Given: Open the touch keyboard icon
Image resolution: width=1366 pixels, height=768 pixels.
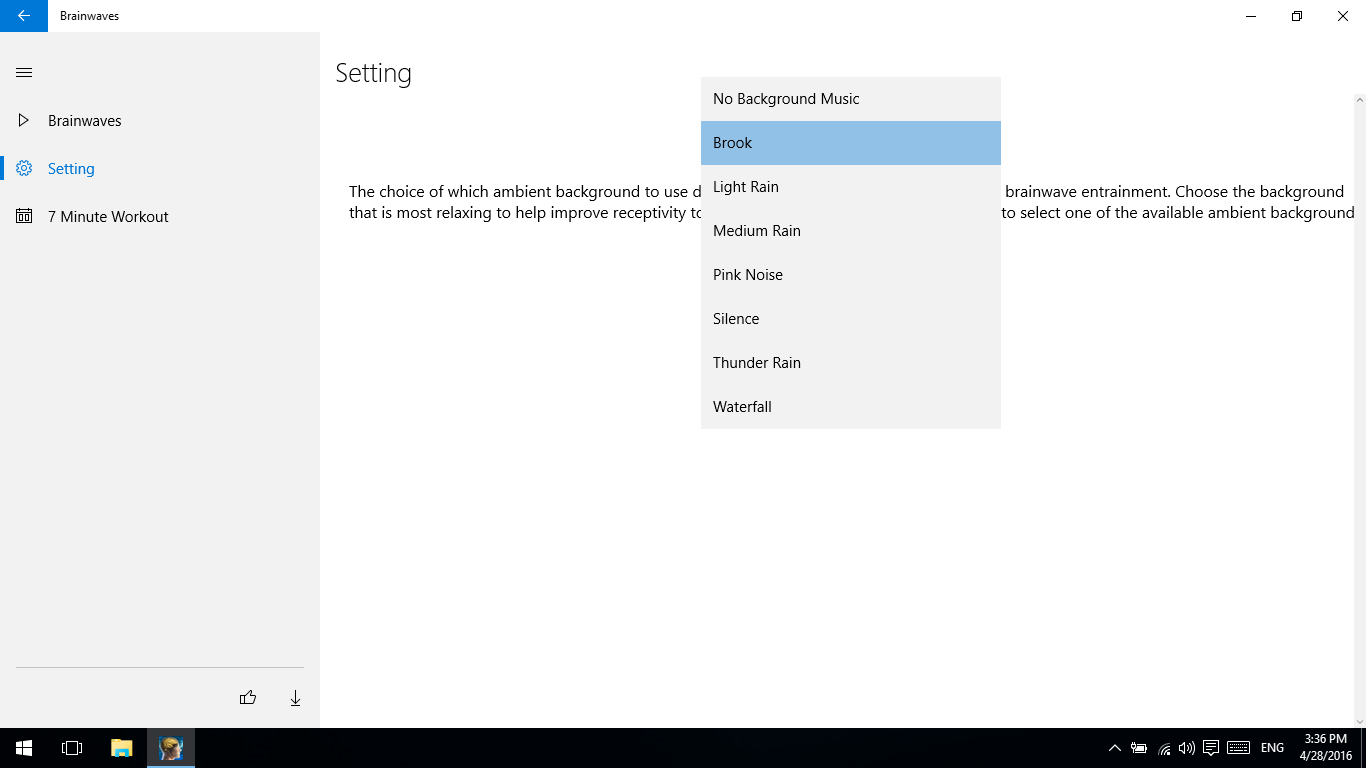Looking at the screenshot, I should tap(1238, 748).
